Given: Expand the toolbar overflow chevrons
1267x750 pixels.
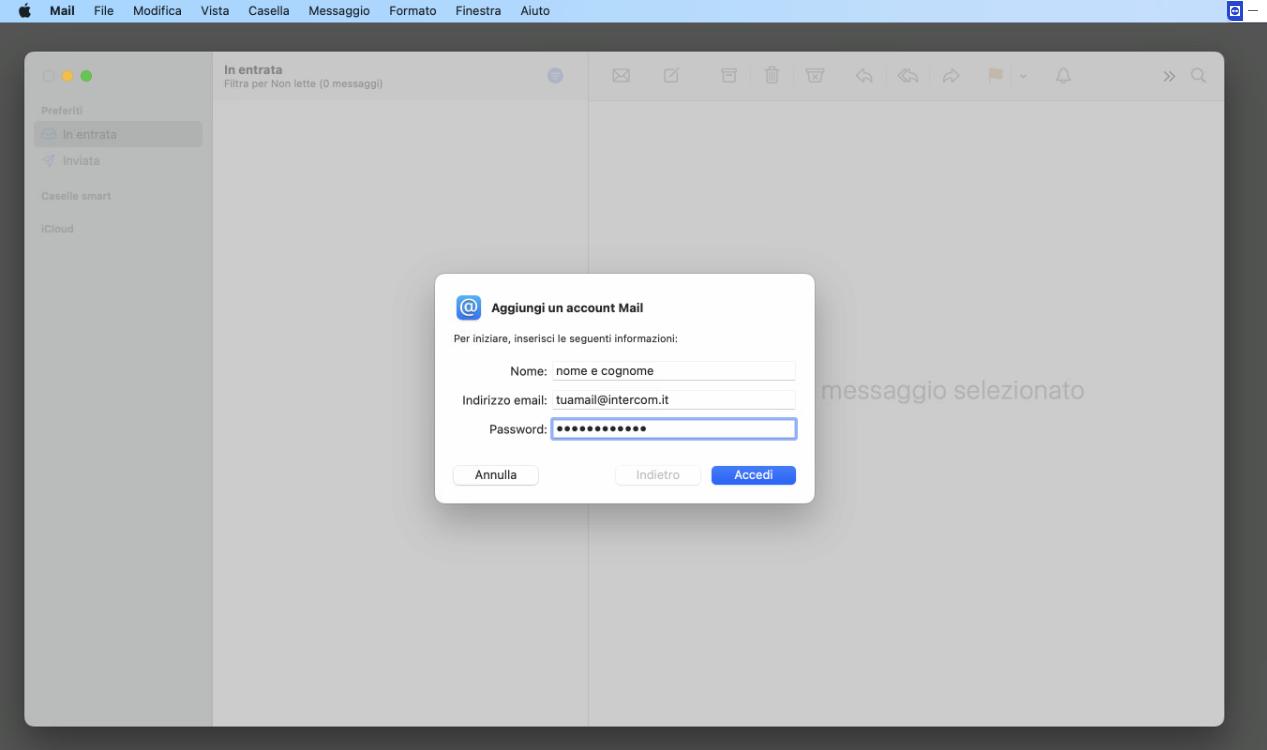Looking at the screenshot, I should coord(1168,77).
